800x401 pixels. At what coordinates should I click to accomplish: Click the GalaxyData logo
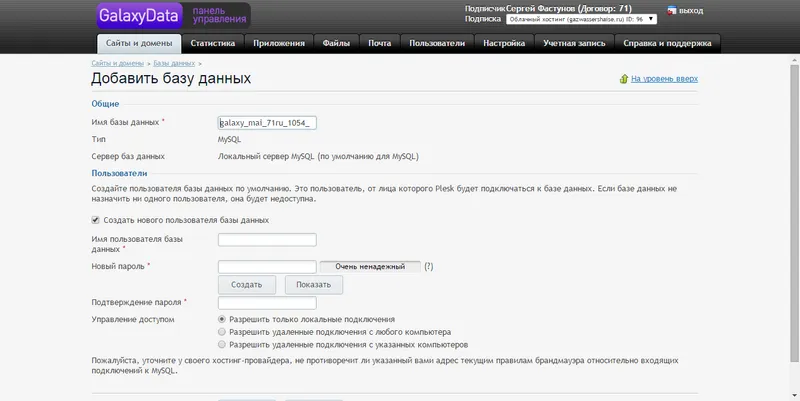coord(139,15)
